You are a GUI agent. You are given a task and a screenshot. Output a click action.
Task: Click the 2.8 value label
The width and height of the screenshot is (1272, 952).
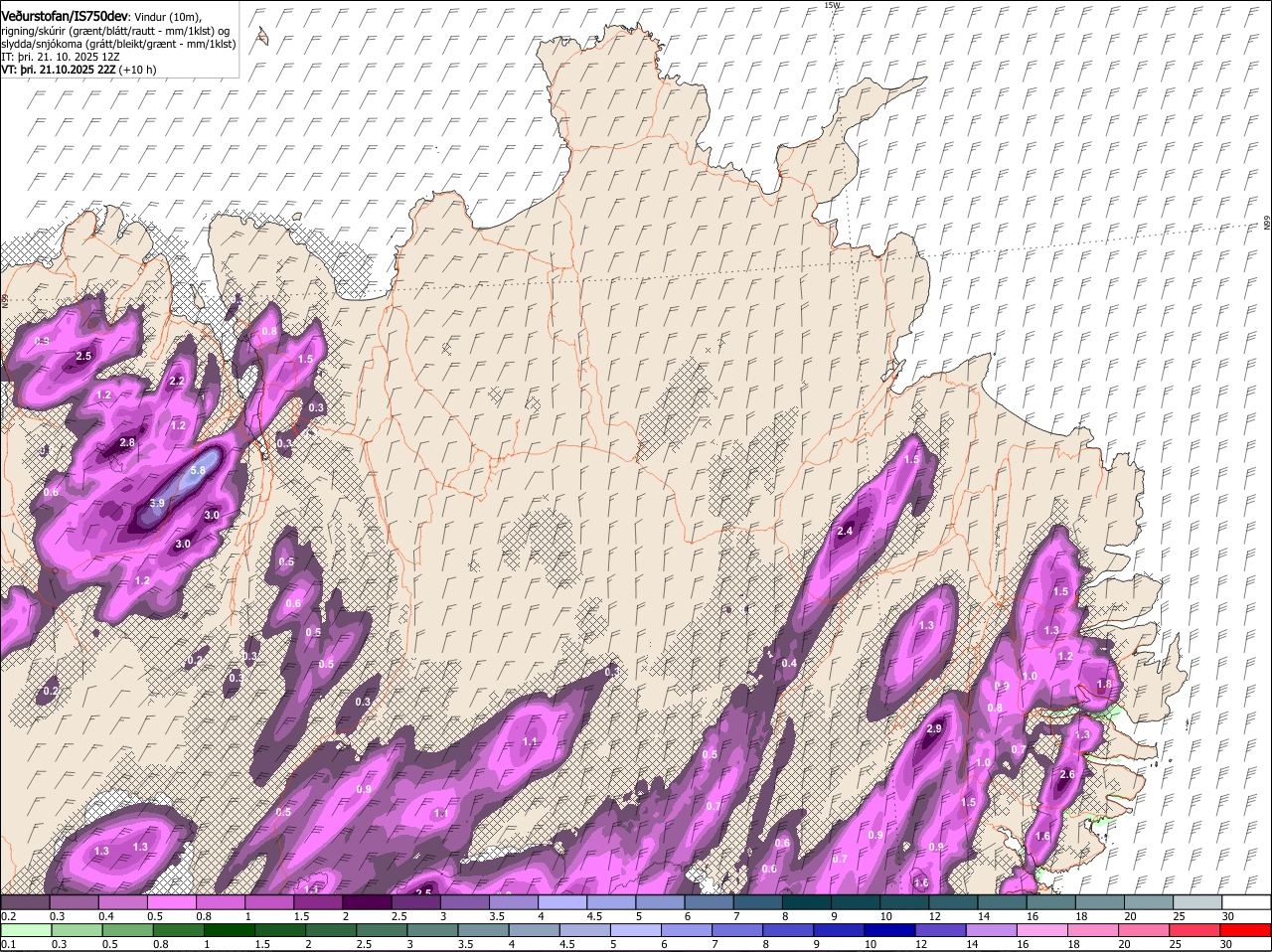pyautogui.click(x=127, y=443)
